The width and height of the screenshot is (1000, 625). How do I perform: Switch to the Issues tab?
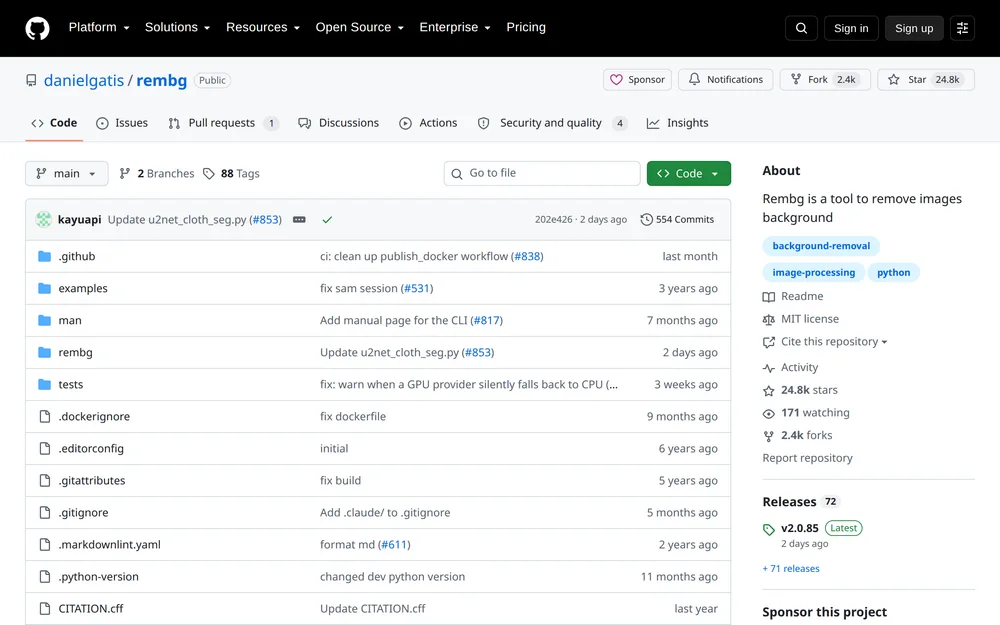(122, 123)
